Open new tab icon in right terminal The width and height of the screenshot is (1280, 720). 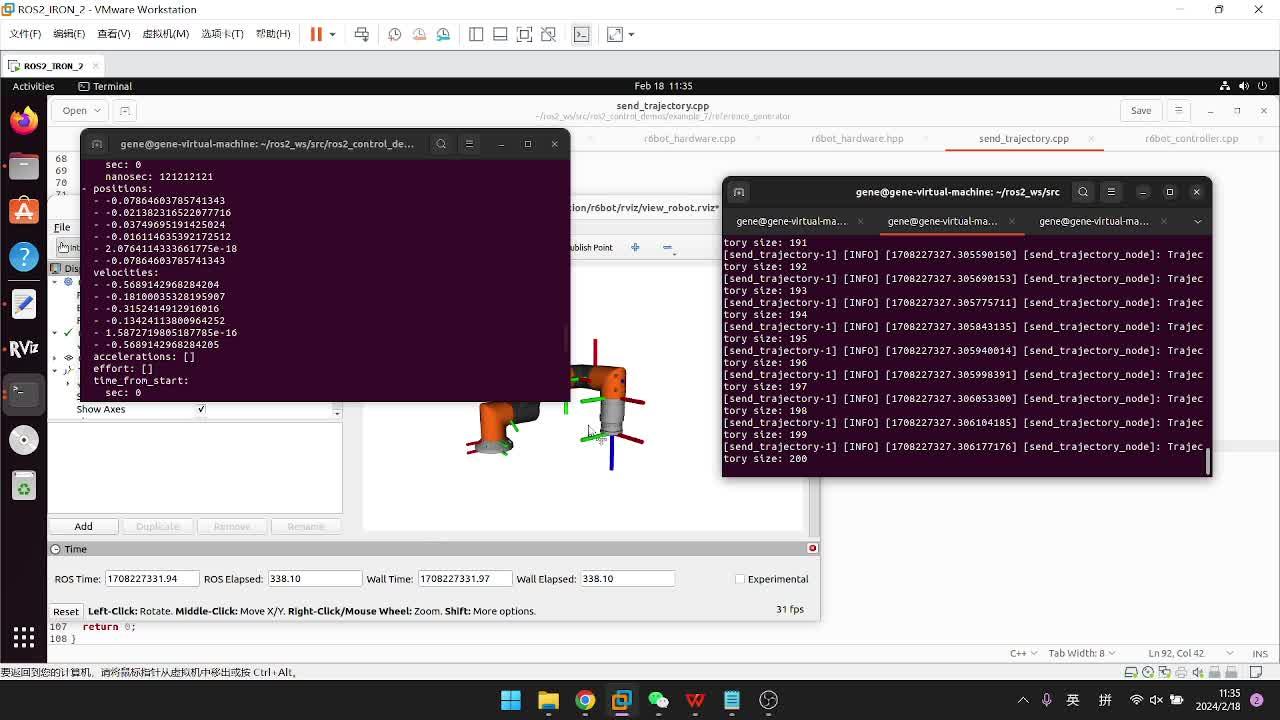point(739,192)
